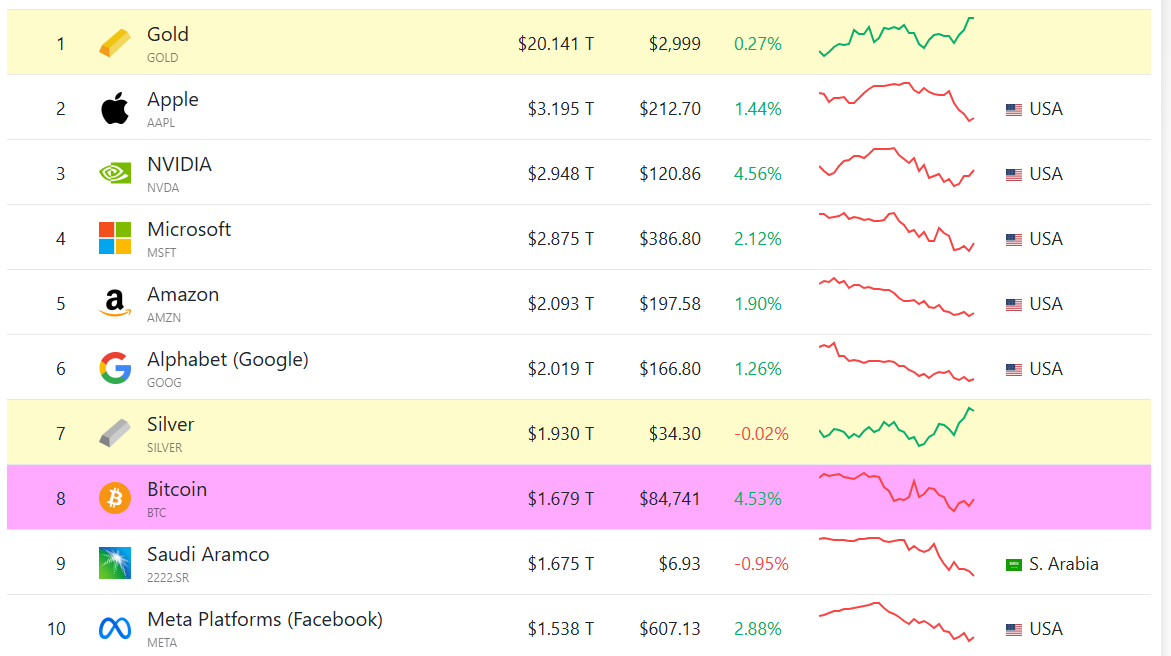Open the Amazon company link
This screenshot has height=656, width=1171.
183,294
